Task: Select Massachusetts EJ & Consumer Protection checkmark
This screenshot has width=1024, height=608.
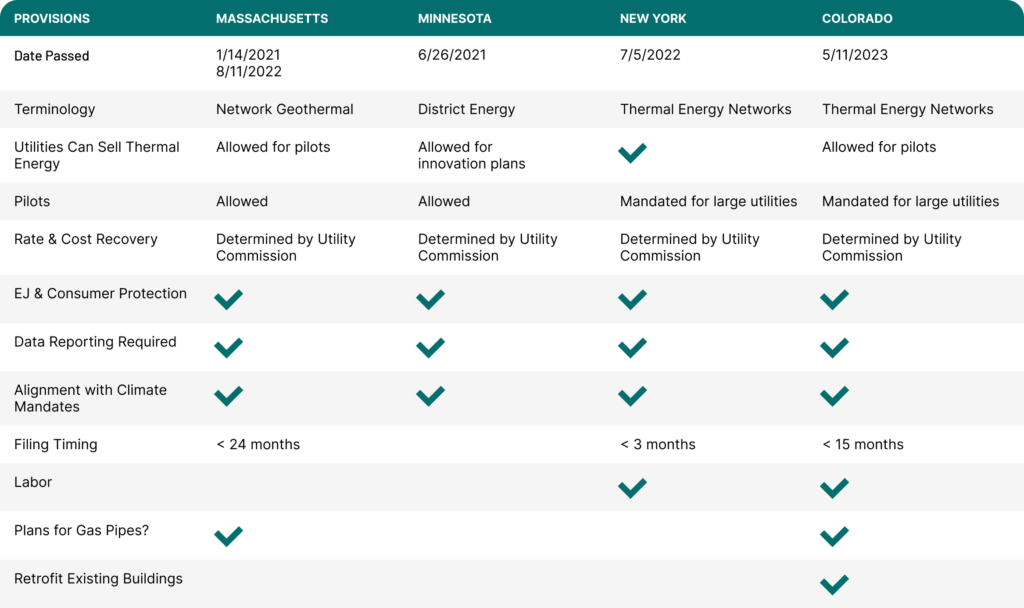Action: click(228, 299)
